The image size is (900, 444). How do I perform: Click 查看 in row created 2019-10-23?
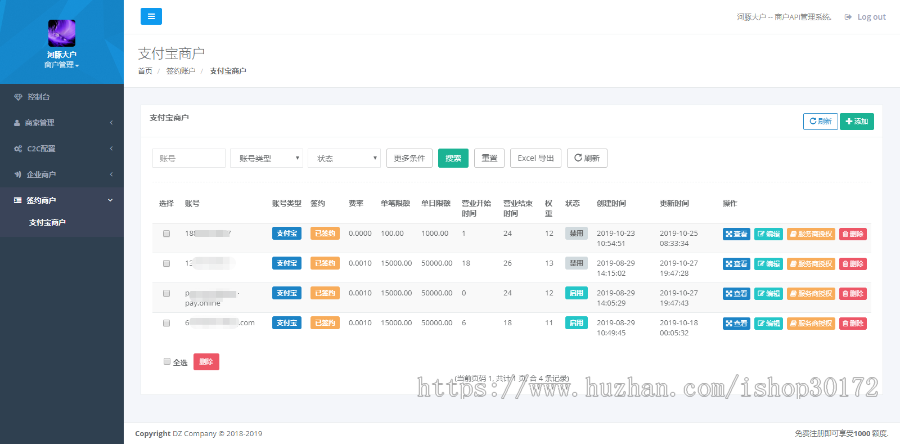click(x=736, y=234)
